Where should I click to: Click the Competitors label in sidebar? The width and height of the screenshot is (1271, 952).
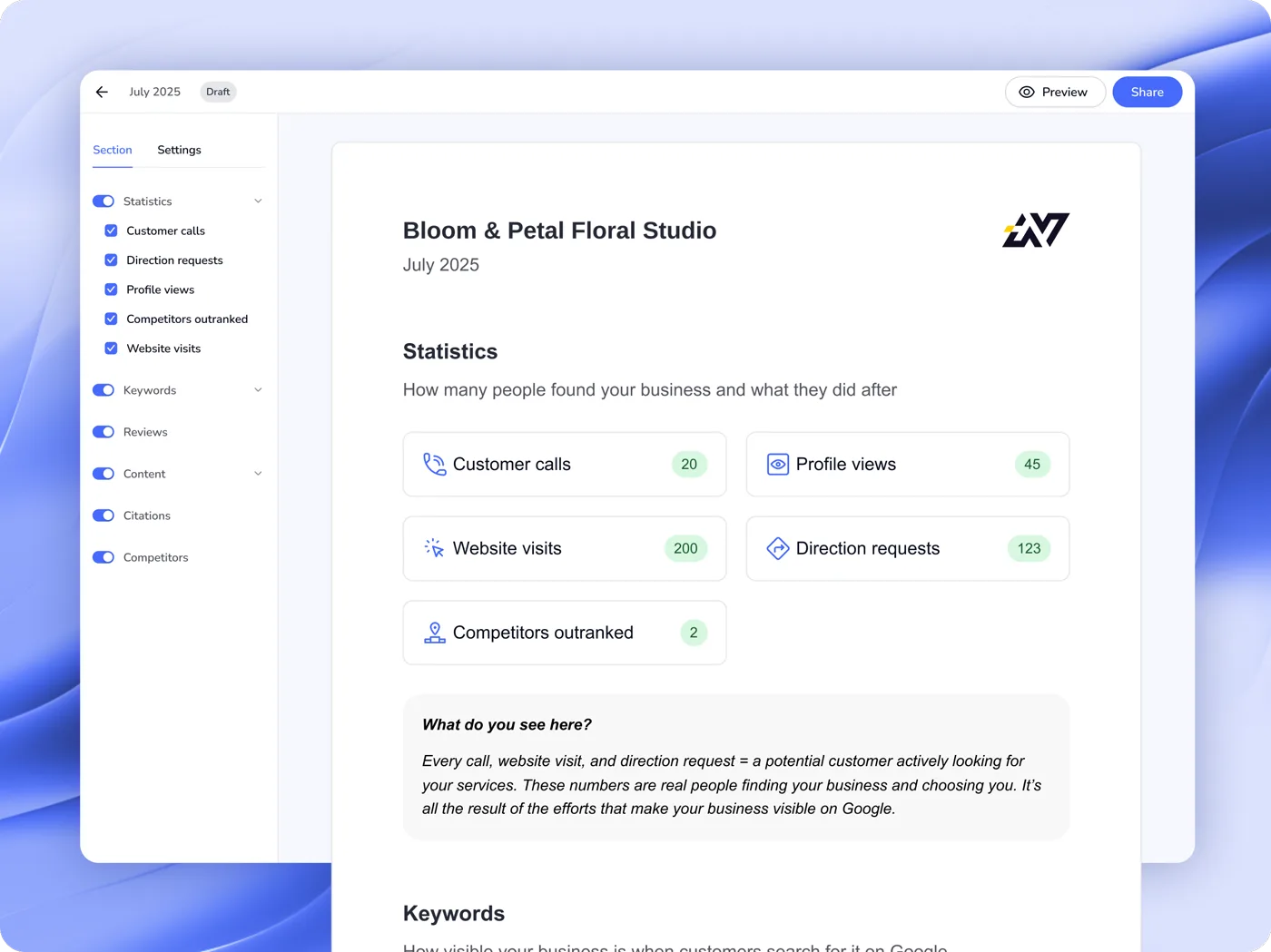[x=156, y=557]
